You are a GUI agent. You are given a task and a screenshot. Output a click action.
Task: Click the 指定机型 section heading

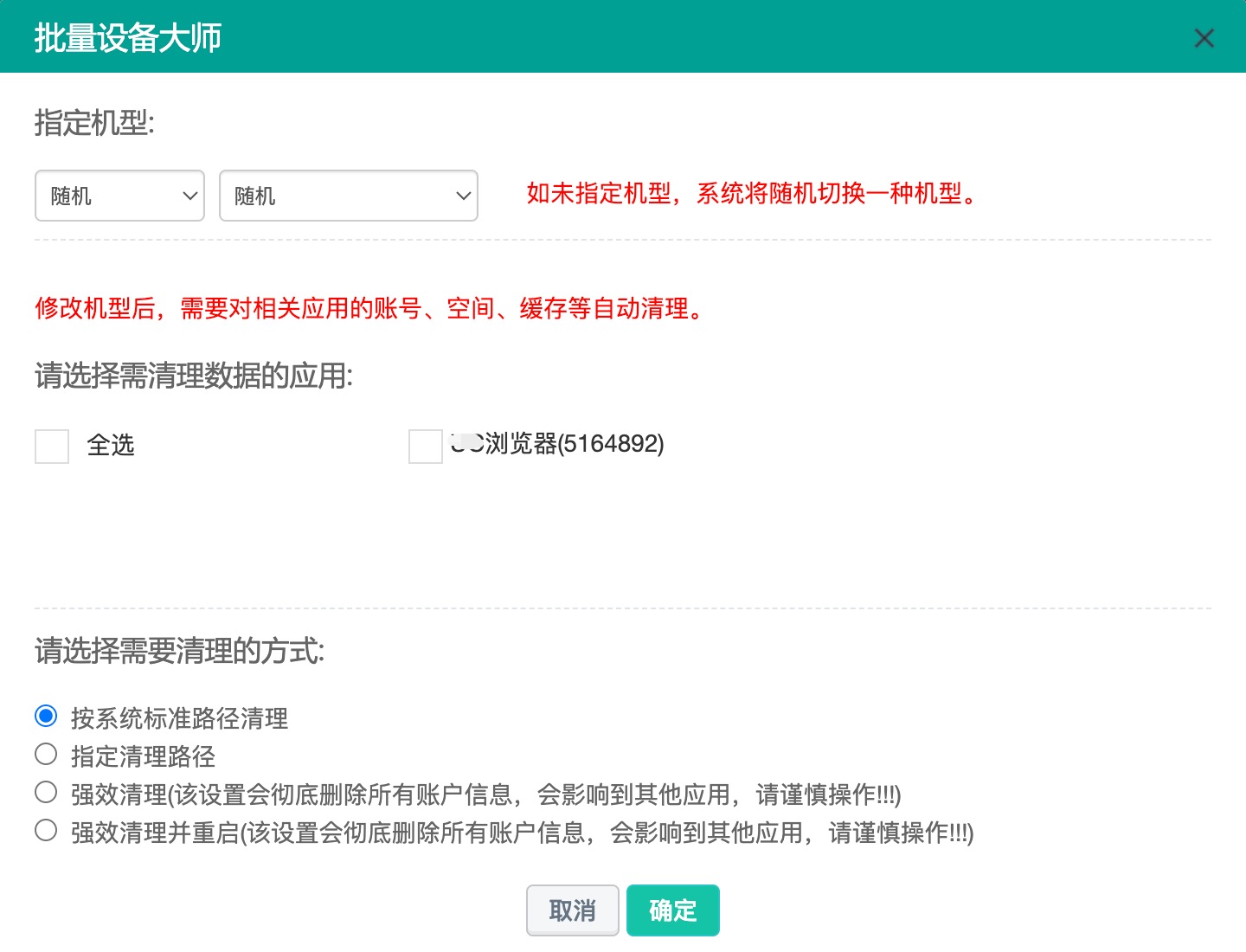click(x=94, y=123)
